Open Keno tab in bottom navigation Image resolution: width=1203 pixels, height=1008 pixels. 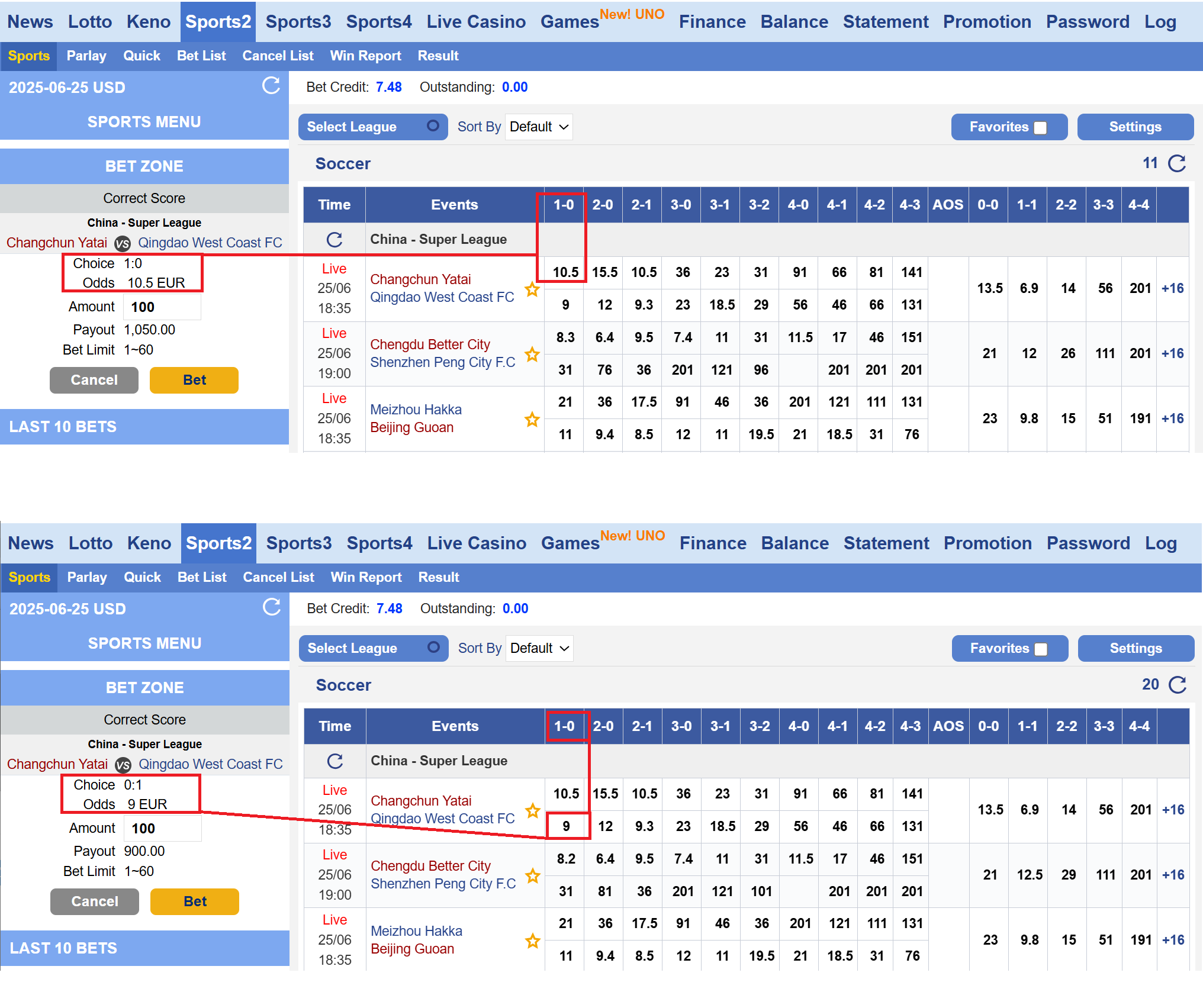pyautogui.click(x=149, y=543)
